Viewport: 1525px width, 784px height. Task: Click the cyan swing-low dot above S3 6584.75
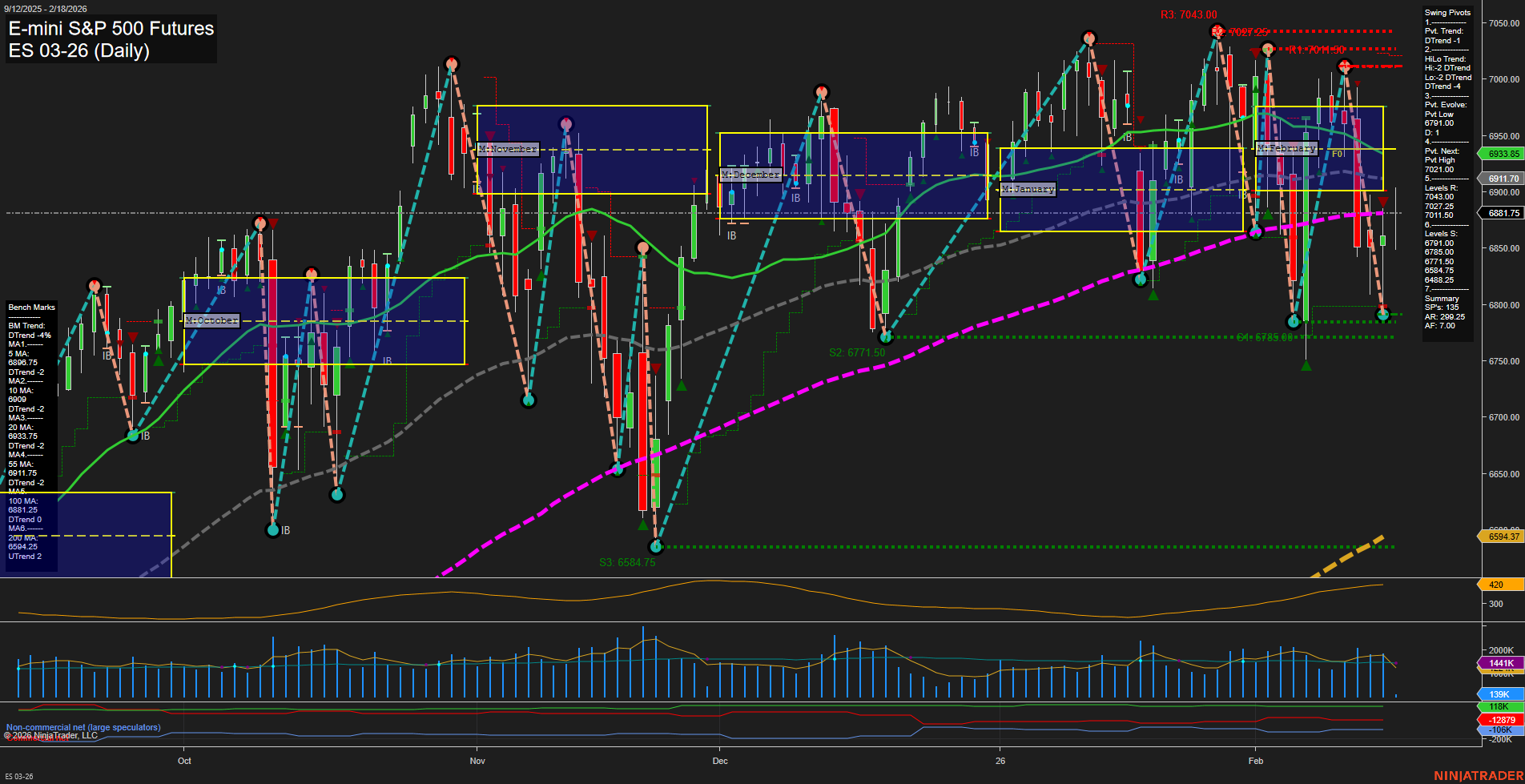pos(656,546)
